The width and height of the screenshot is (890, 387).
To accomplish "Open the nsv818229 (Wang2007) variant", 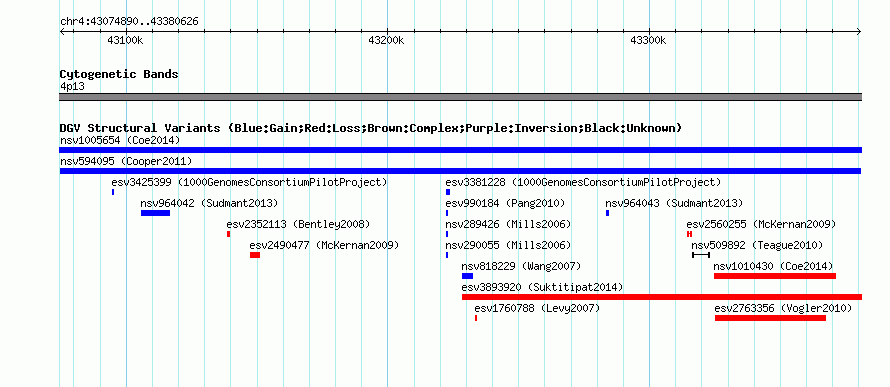I will coord(521,266).
